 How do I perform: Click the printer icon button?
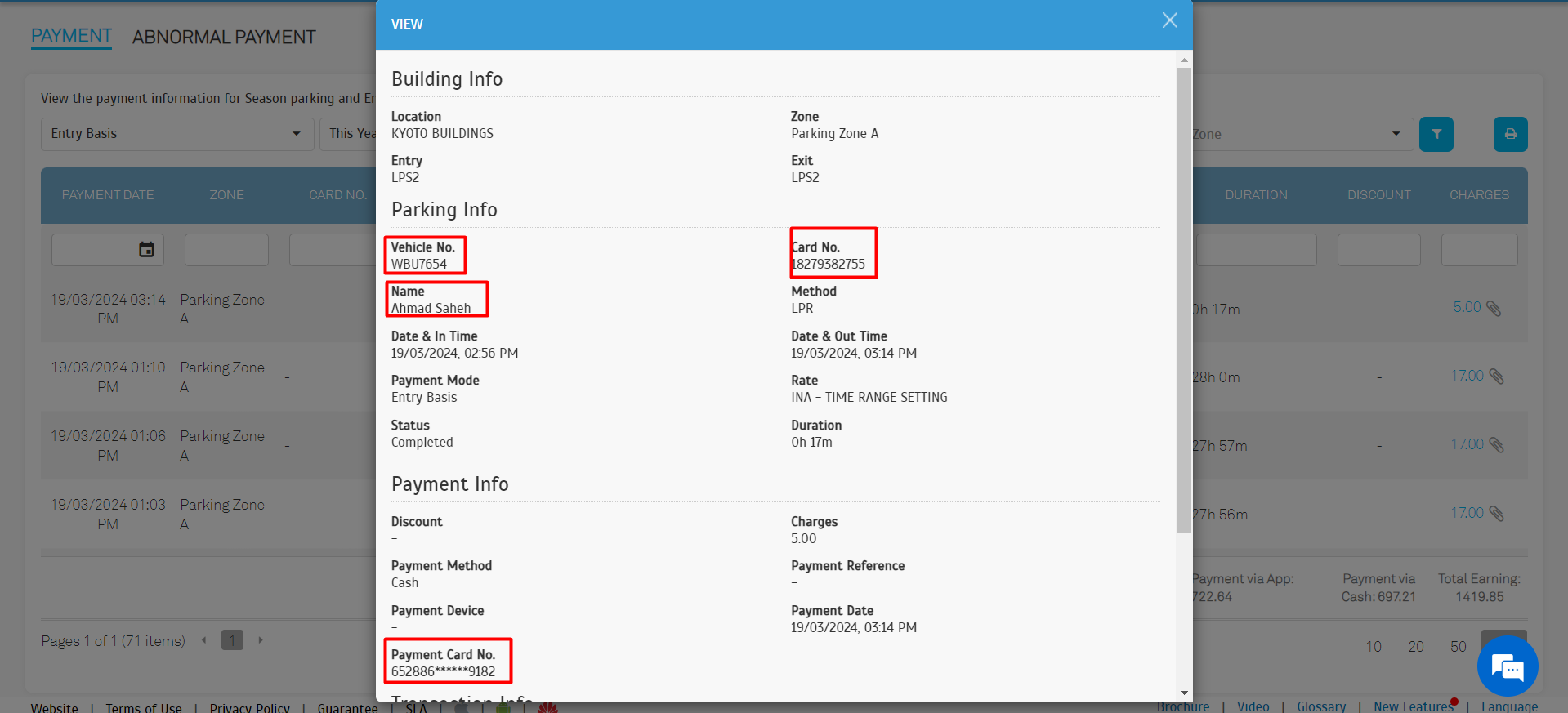tap(1510, 134)
